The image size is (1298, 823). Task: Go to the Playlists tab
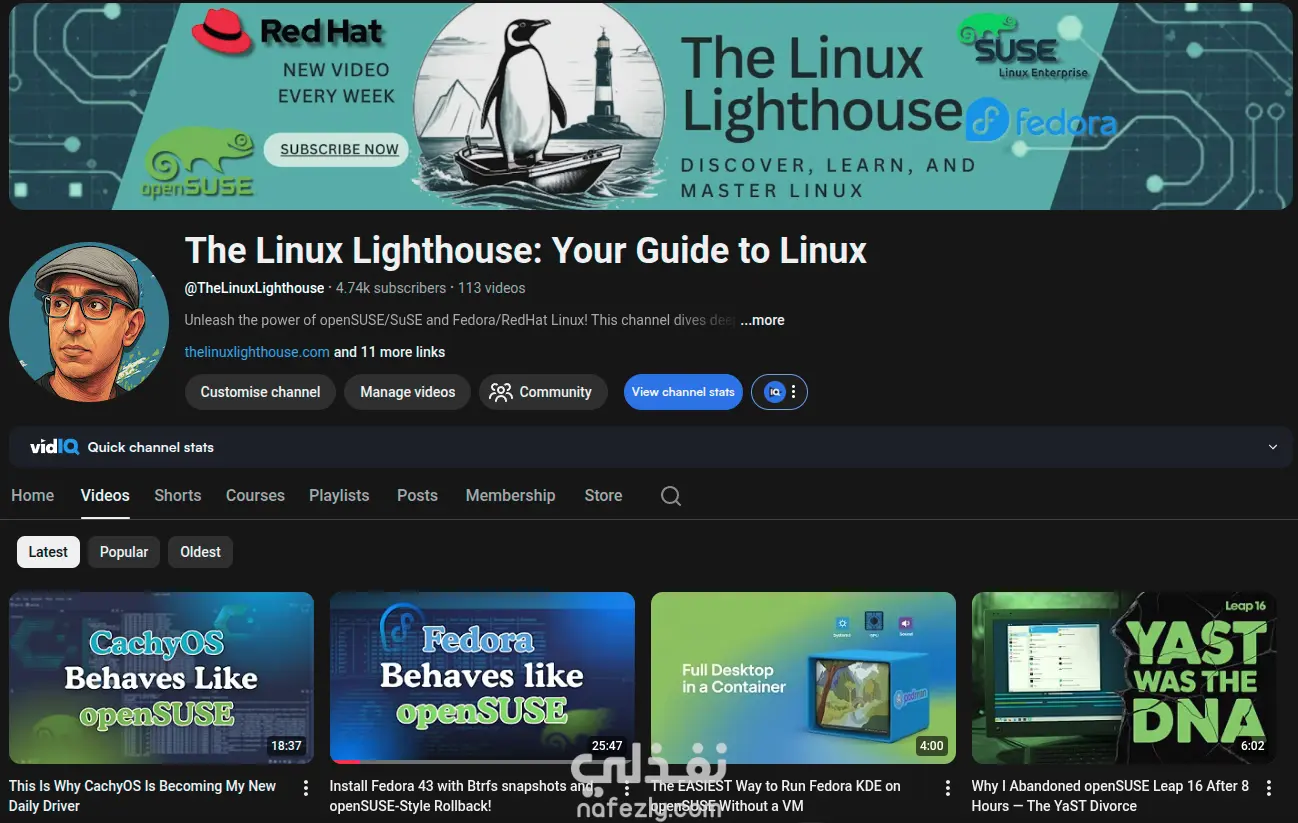pyautogui.click(x=339, y=495)
